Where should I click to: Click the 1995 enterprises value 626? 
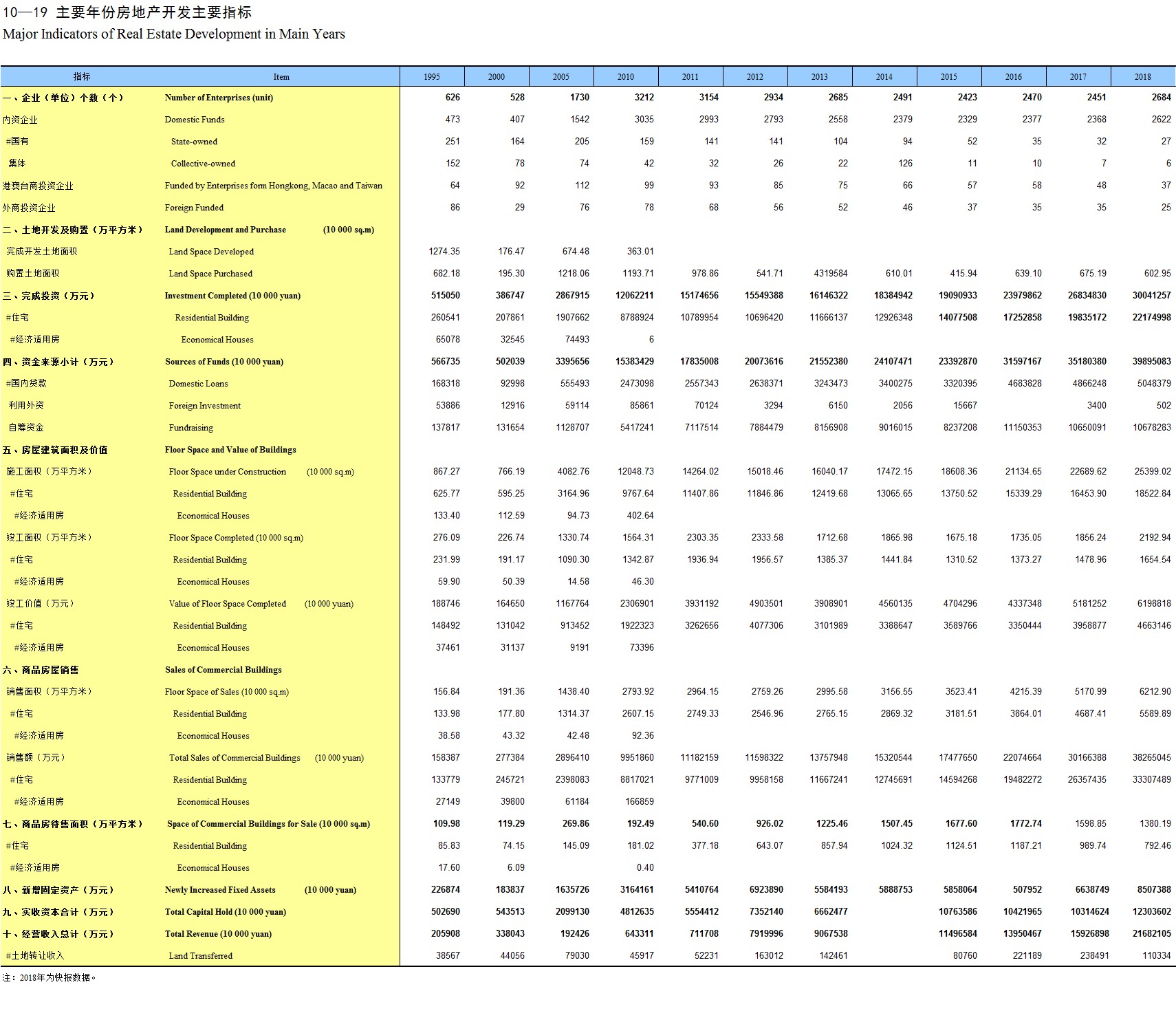(453, 98)
